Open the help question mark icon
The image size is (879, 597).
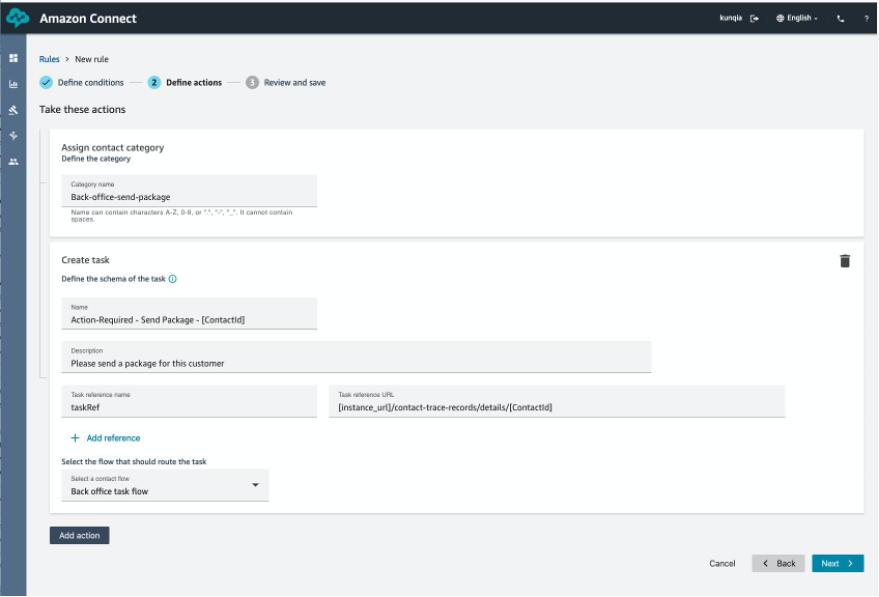coord(866,18)
